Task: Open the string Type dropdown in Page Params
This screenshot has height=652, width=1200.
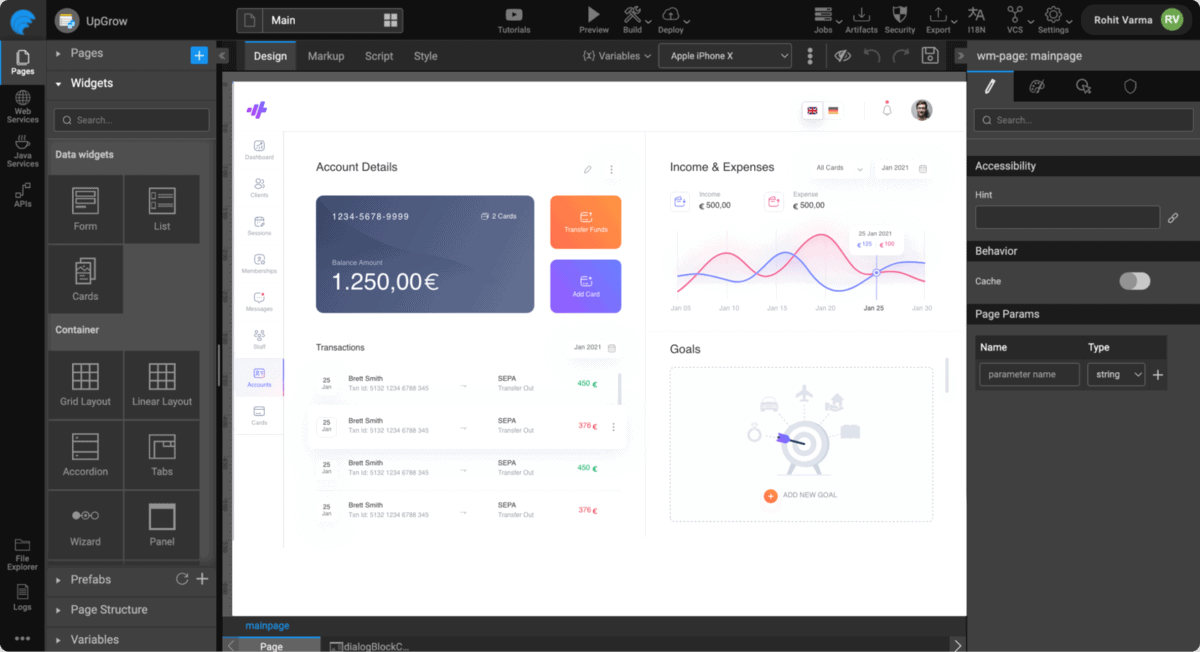Action: coord(1113,374)
